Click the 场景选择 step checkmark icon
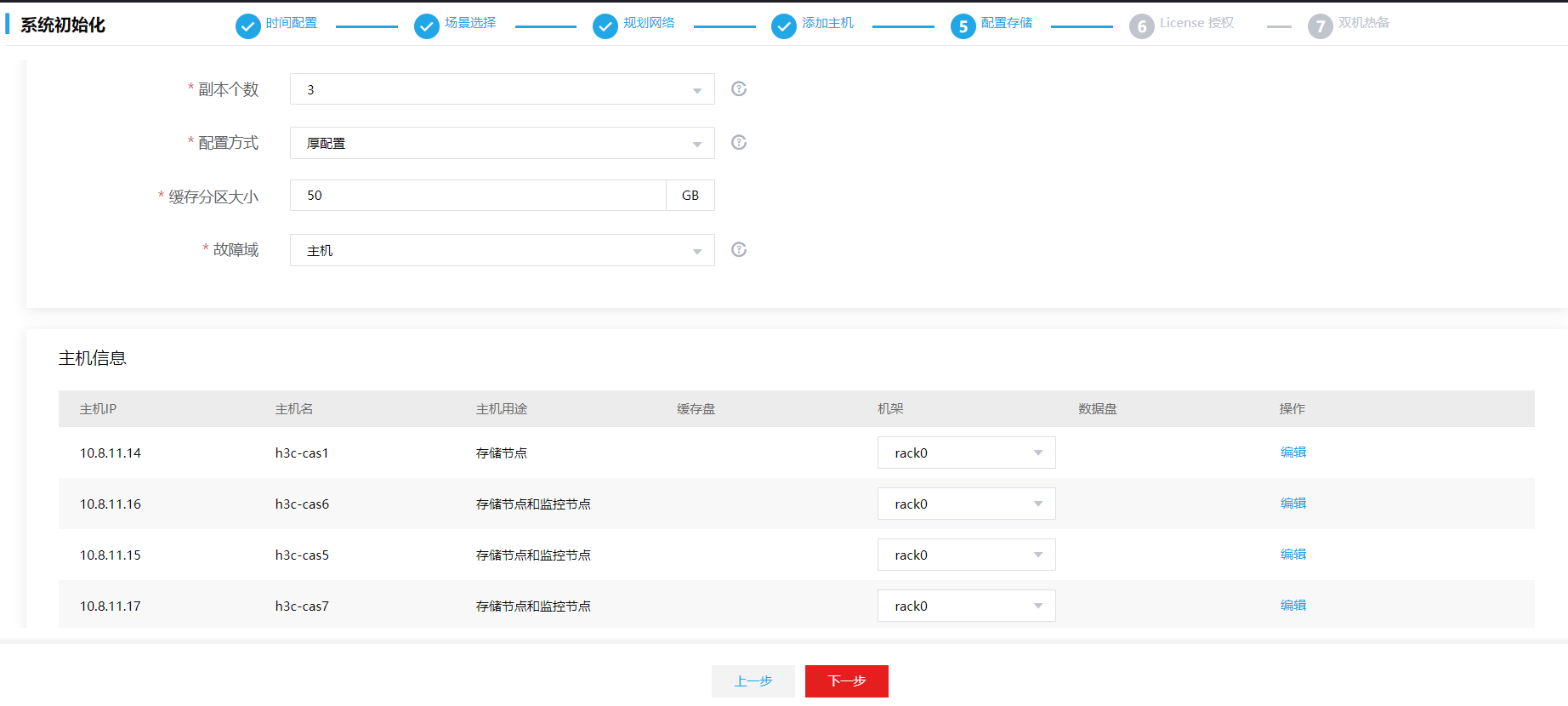Viewport: 1568px width, 706px height. click(427, 26)
